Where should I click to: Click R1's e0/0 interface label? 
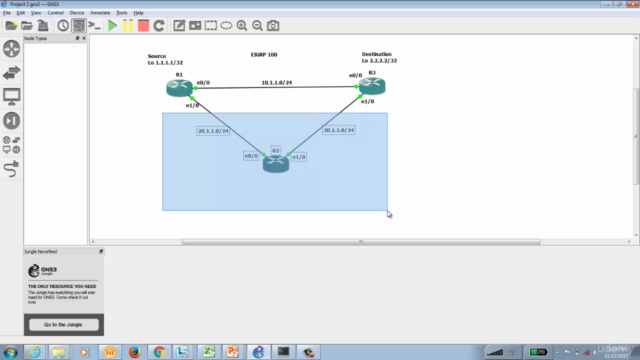tap(203, 82)
